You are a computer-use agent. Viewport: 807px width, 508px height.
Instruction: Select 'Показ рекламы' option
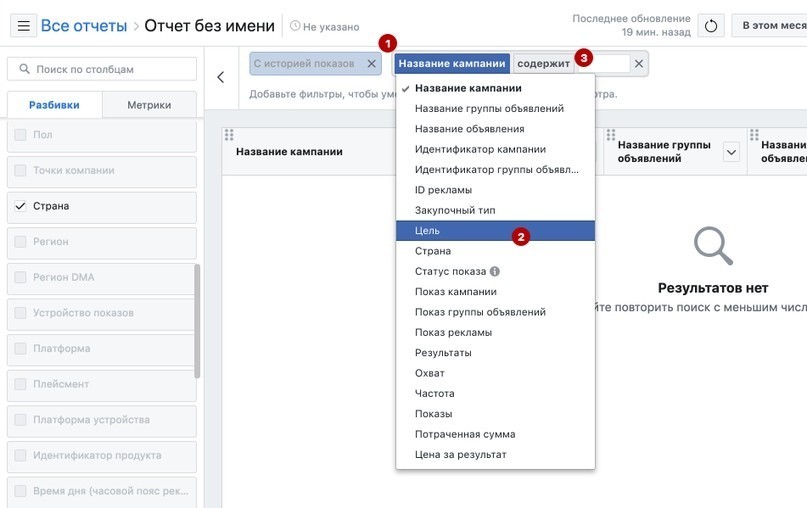[x=495, y=332]
